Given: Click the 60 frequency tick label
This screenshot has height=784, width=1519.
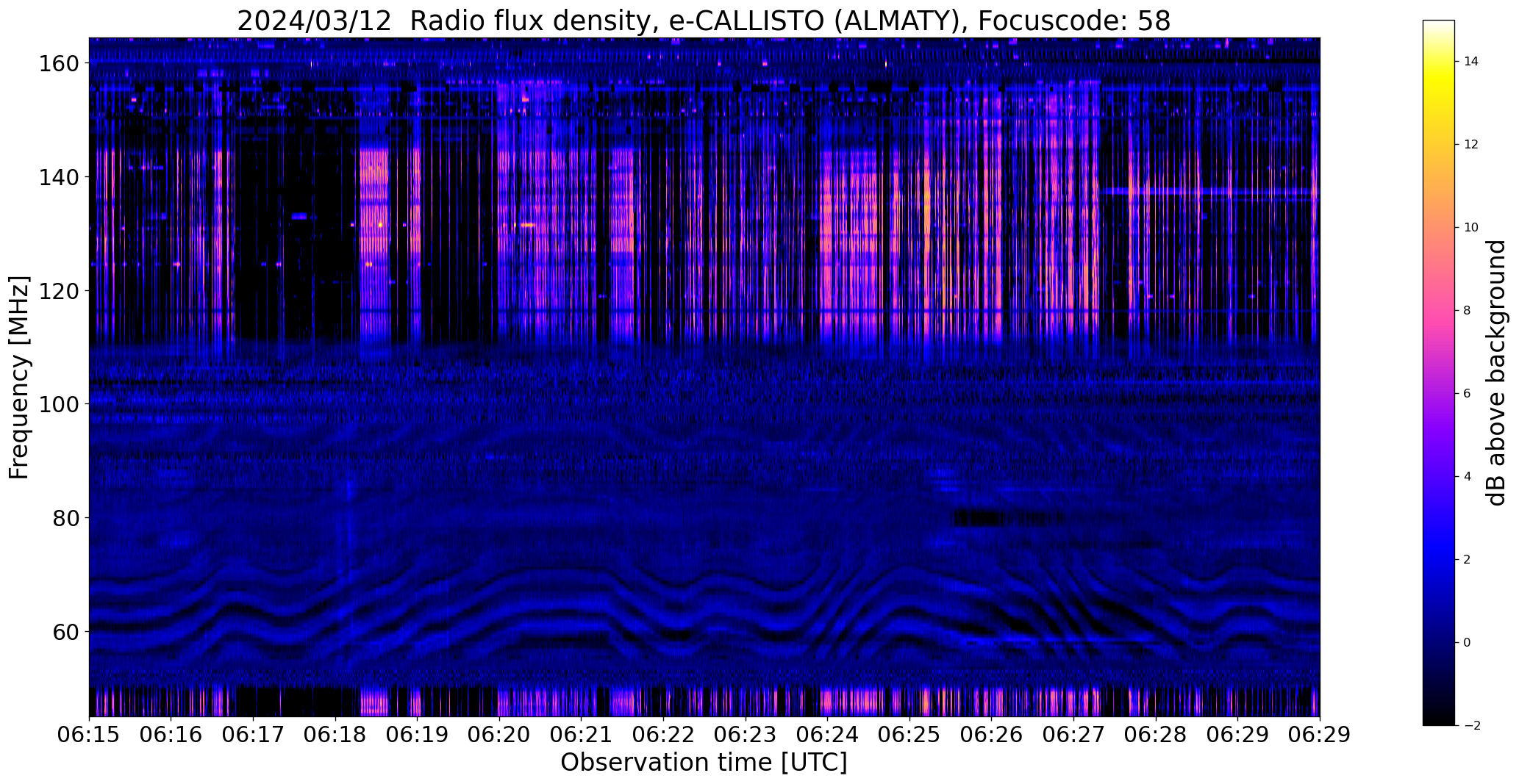Looking at the screenshot, I should coord(65,631).
